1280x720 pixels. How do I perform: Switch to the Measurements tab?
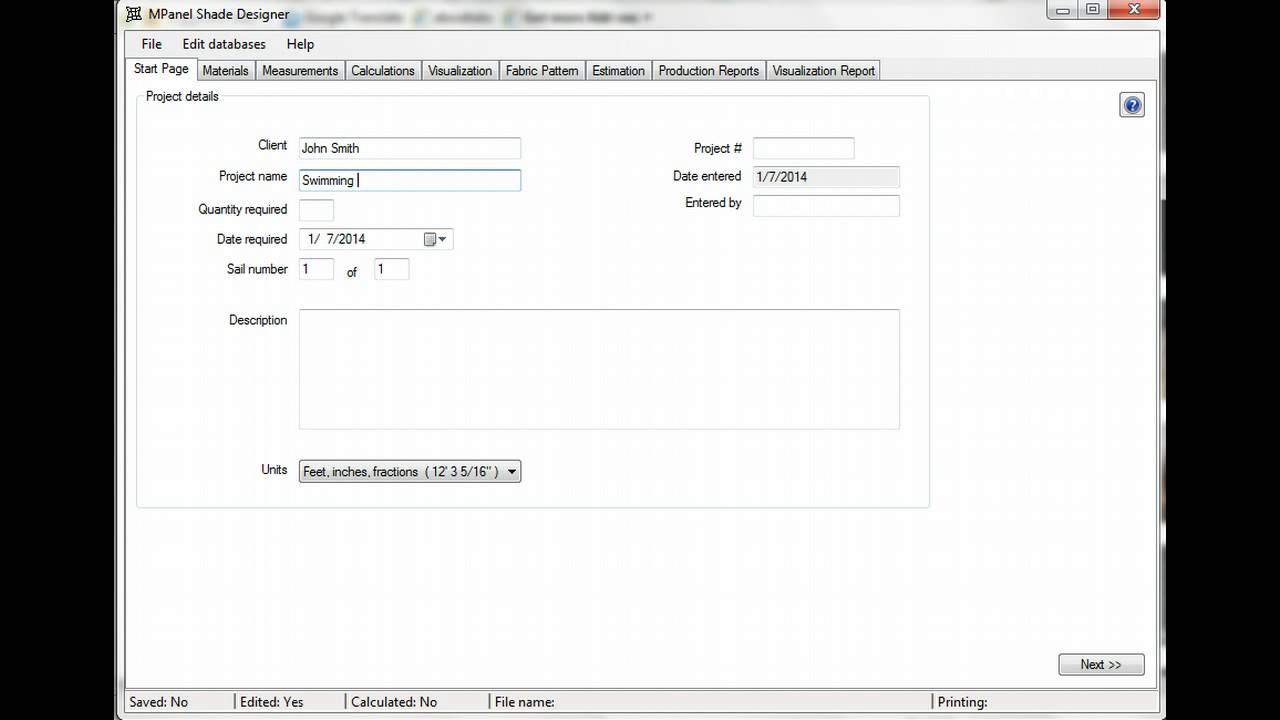point(300,71)
